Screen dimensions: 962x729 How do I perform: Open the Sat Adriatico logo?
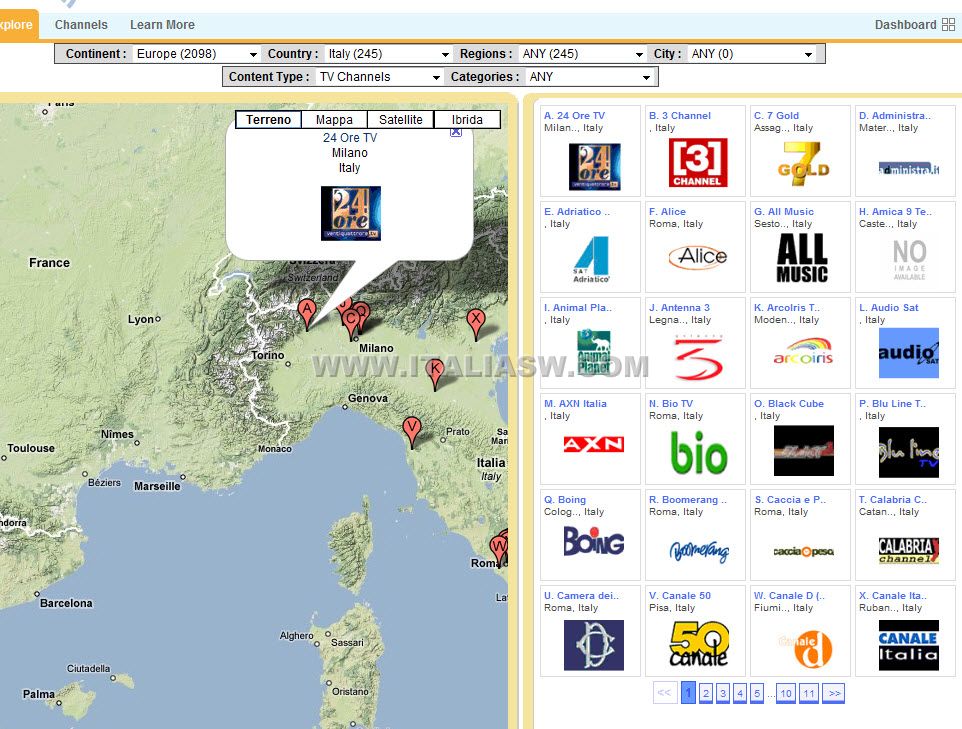coord(592,259)
